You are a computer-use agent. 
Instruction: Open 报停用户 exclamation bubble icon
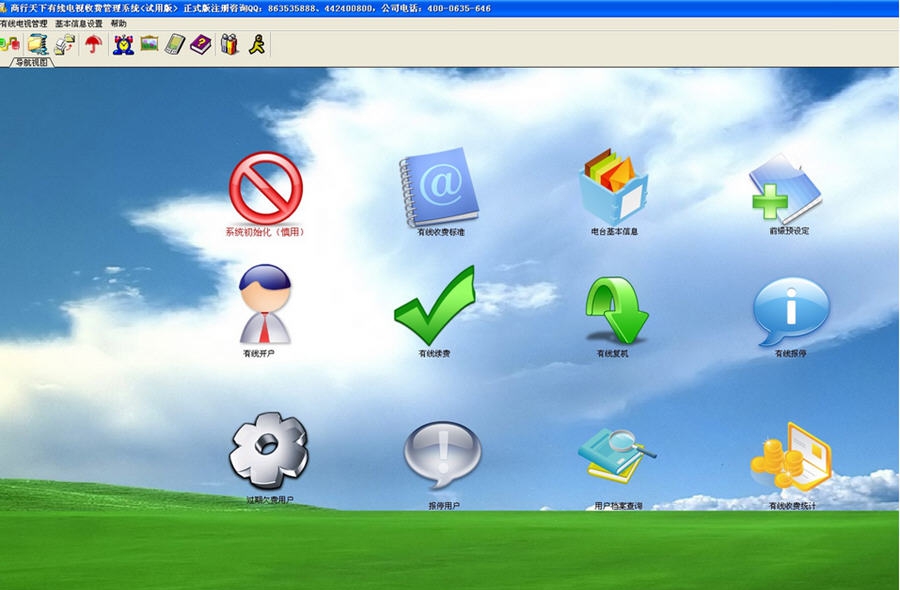tap(442, 455)
